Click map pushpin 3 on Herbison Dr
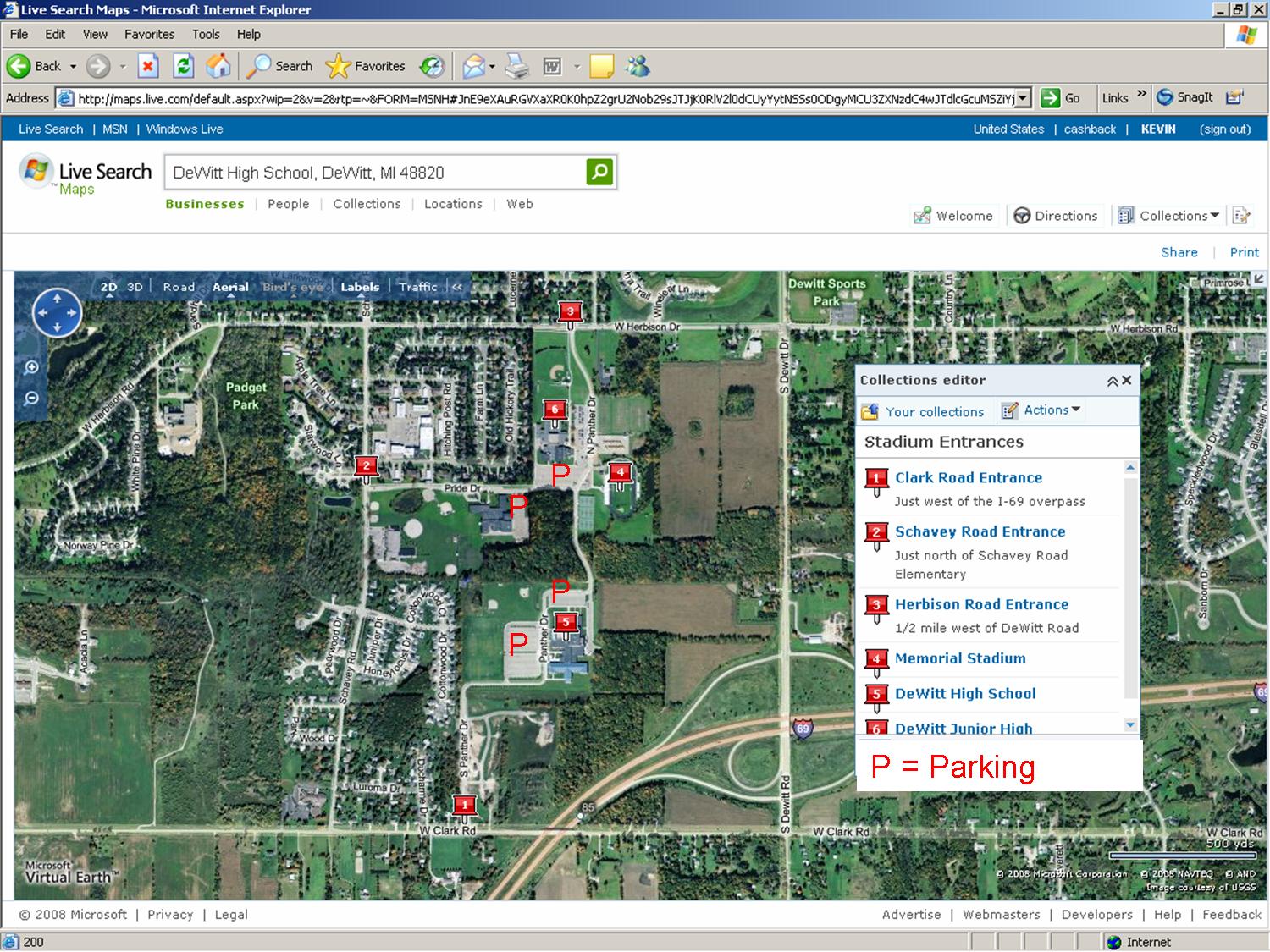The height and width of the screenshot is (952, 1270). 571,314
